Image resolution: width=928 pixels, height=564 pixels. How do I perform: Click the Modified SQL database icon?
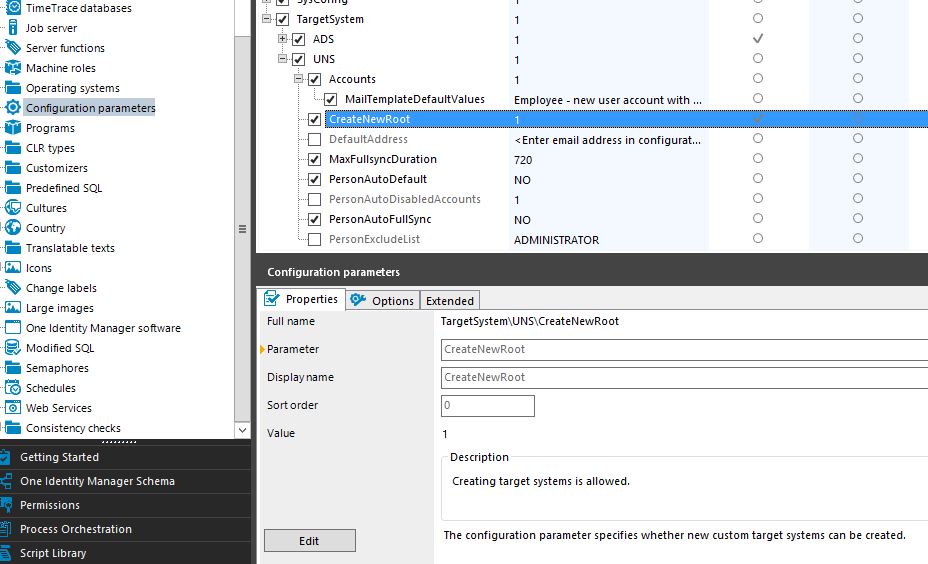(12, 348)
